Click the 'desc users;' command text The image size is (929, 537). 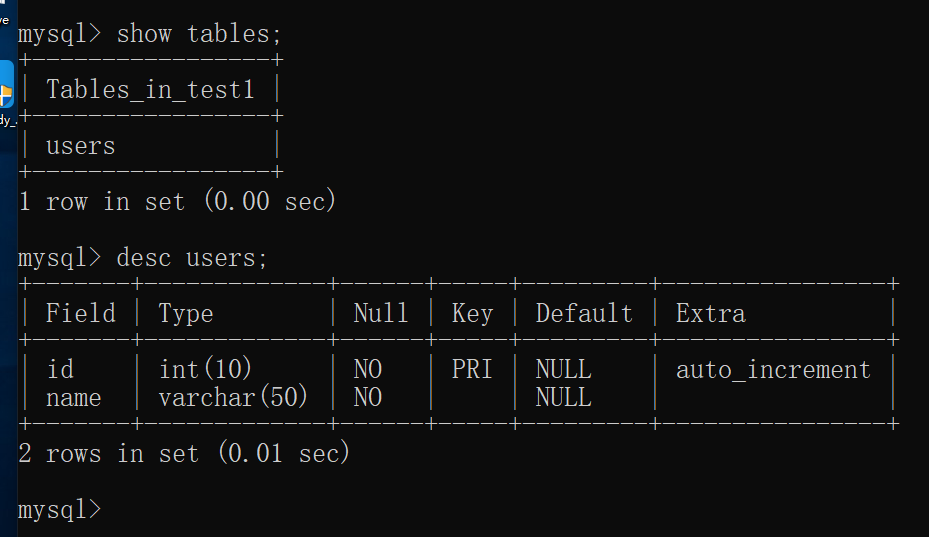point(192,258)
